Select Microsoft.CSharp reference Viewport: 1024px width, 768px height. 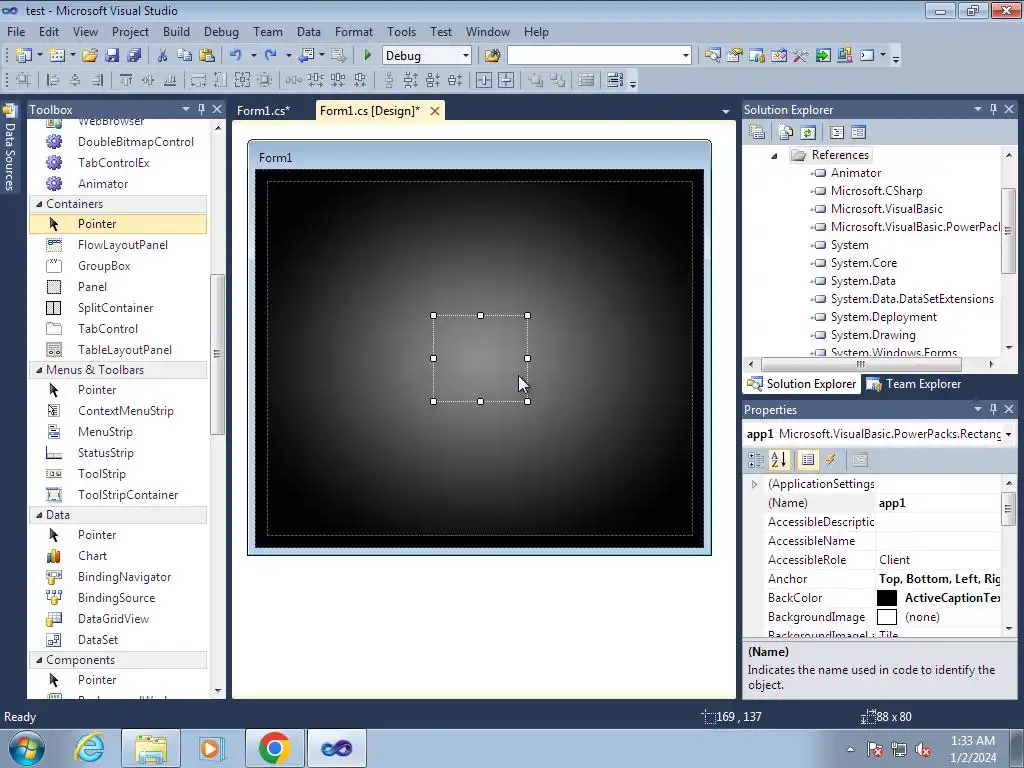(876, 191)
